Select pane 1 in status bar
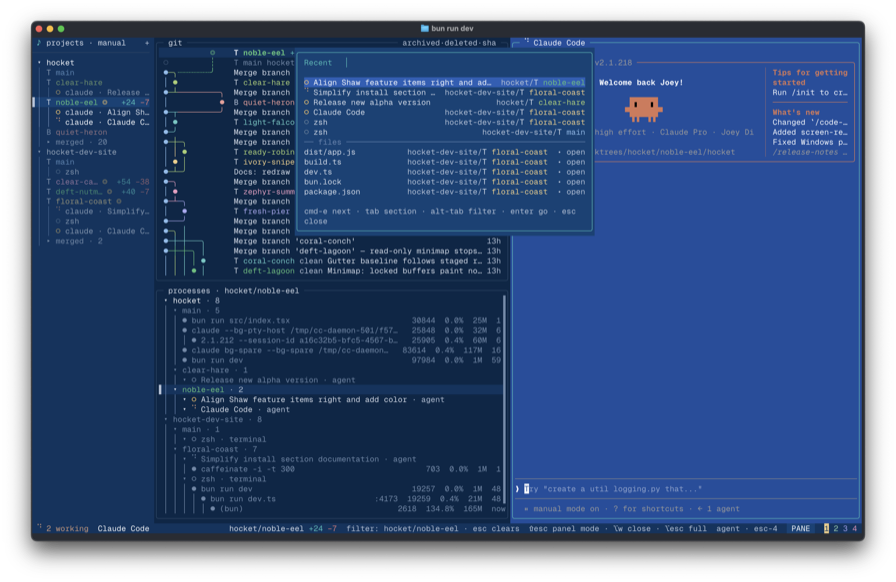The height and width of the screenshot is (582, 896). 826,528
